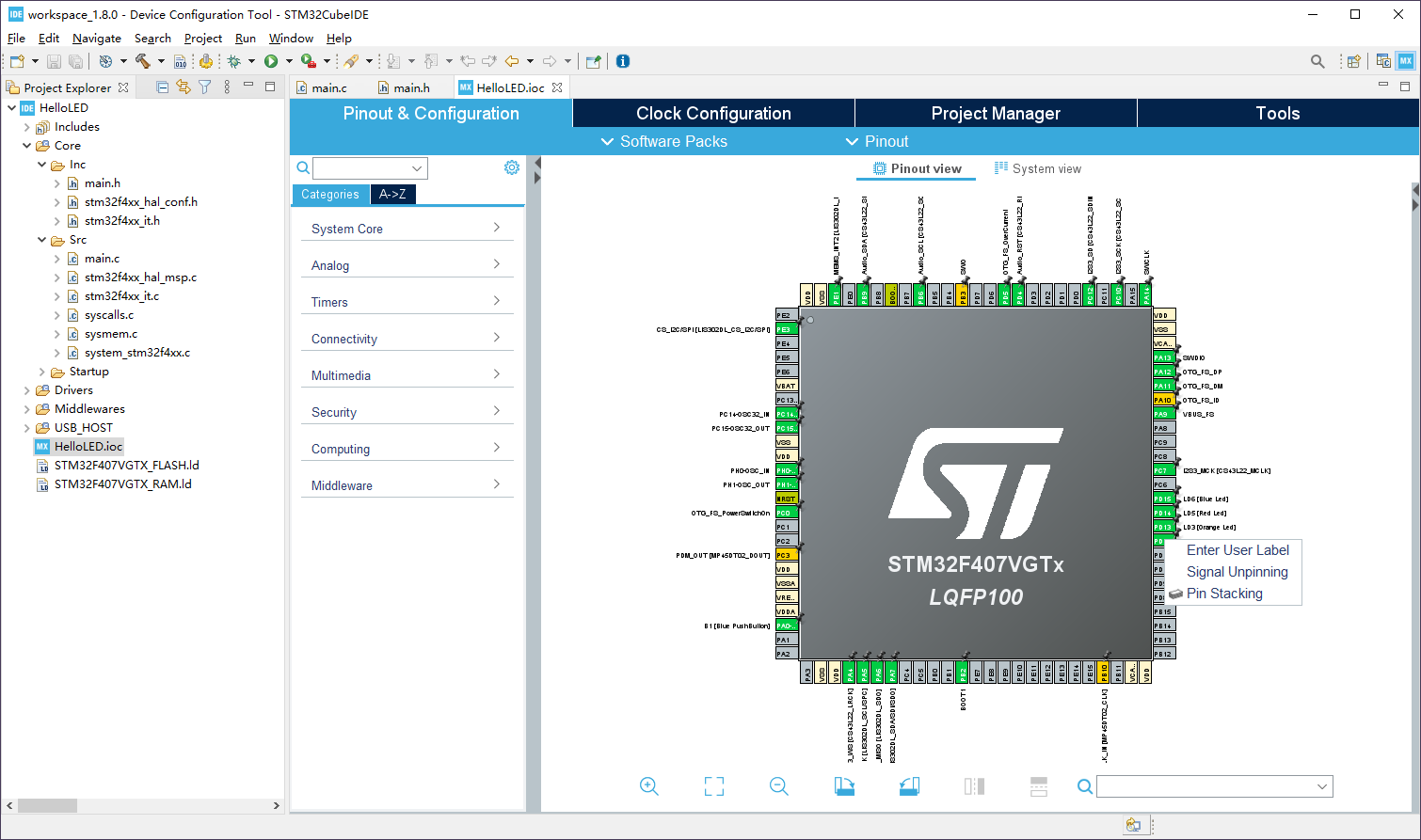Open the Project menu in the menu bar

pyautogui.click(x=202, y=38)
